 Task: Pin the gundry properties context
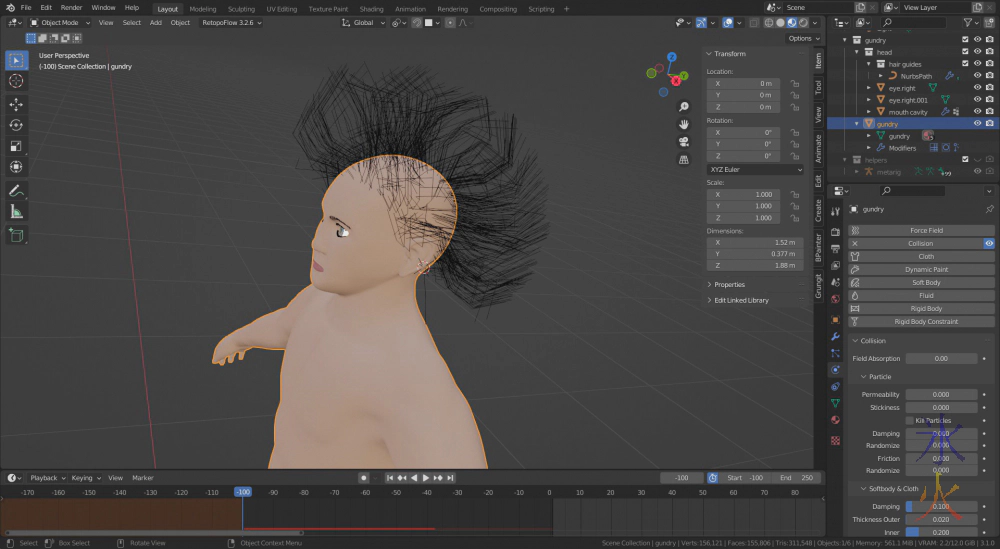(989, 209)
